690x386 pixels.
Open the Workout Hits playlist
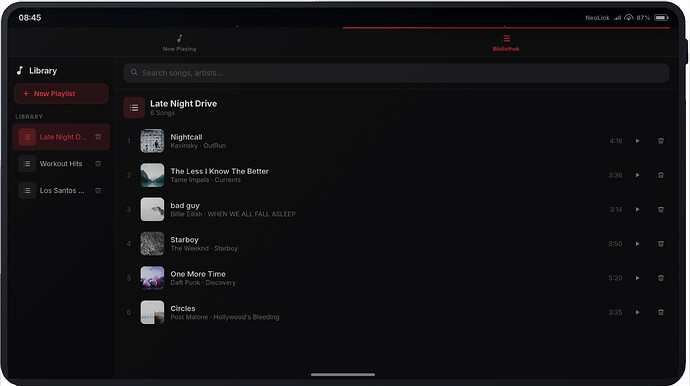(61, 164)
